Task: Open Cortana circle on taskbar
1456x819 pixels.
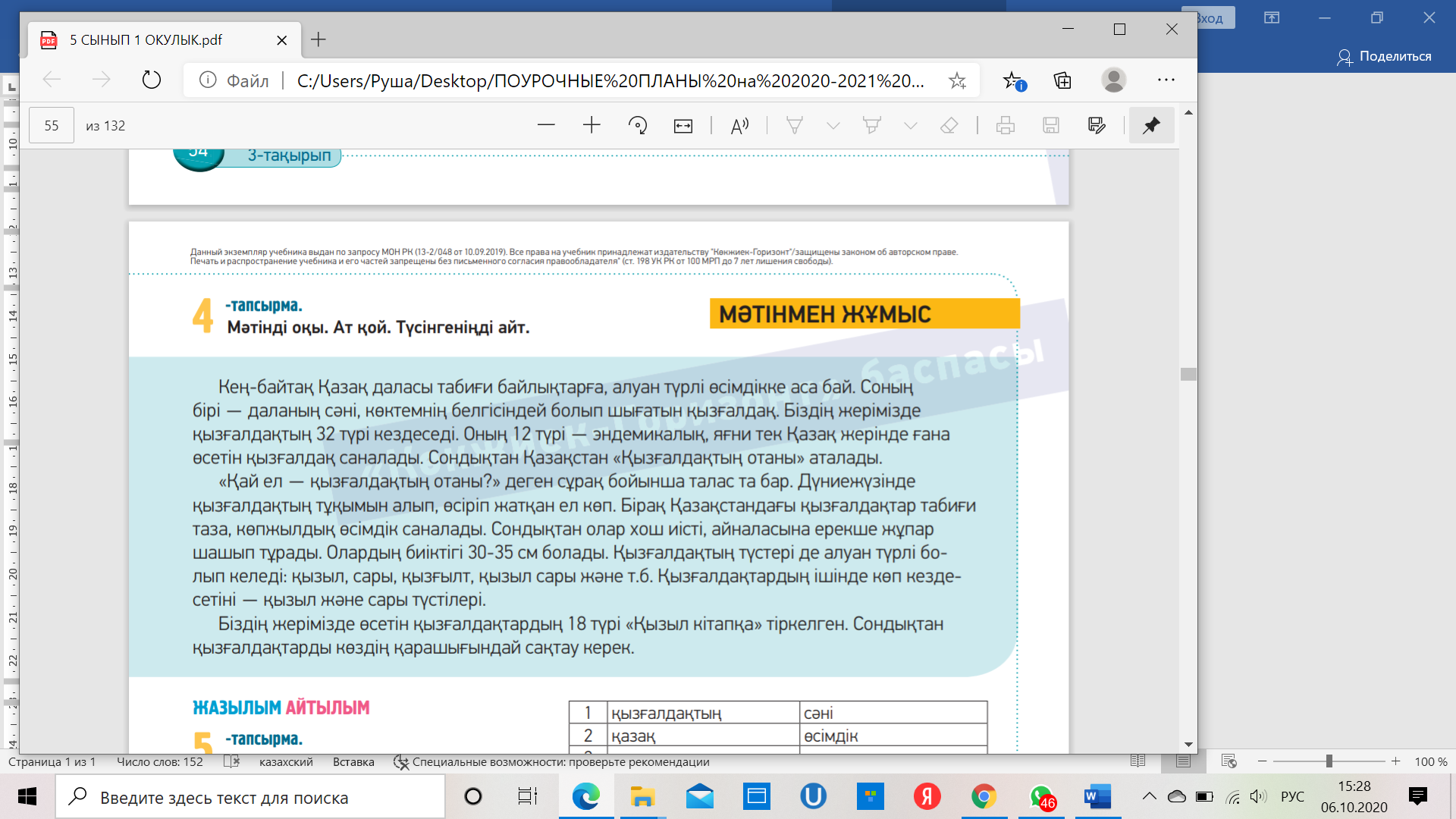Action: pos(473,797)
